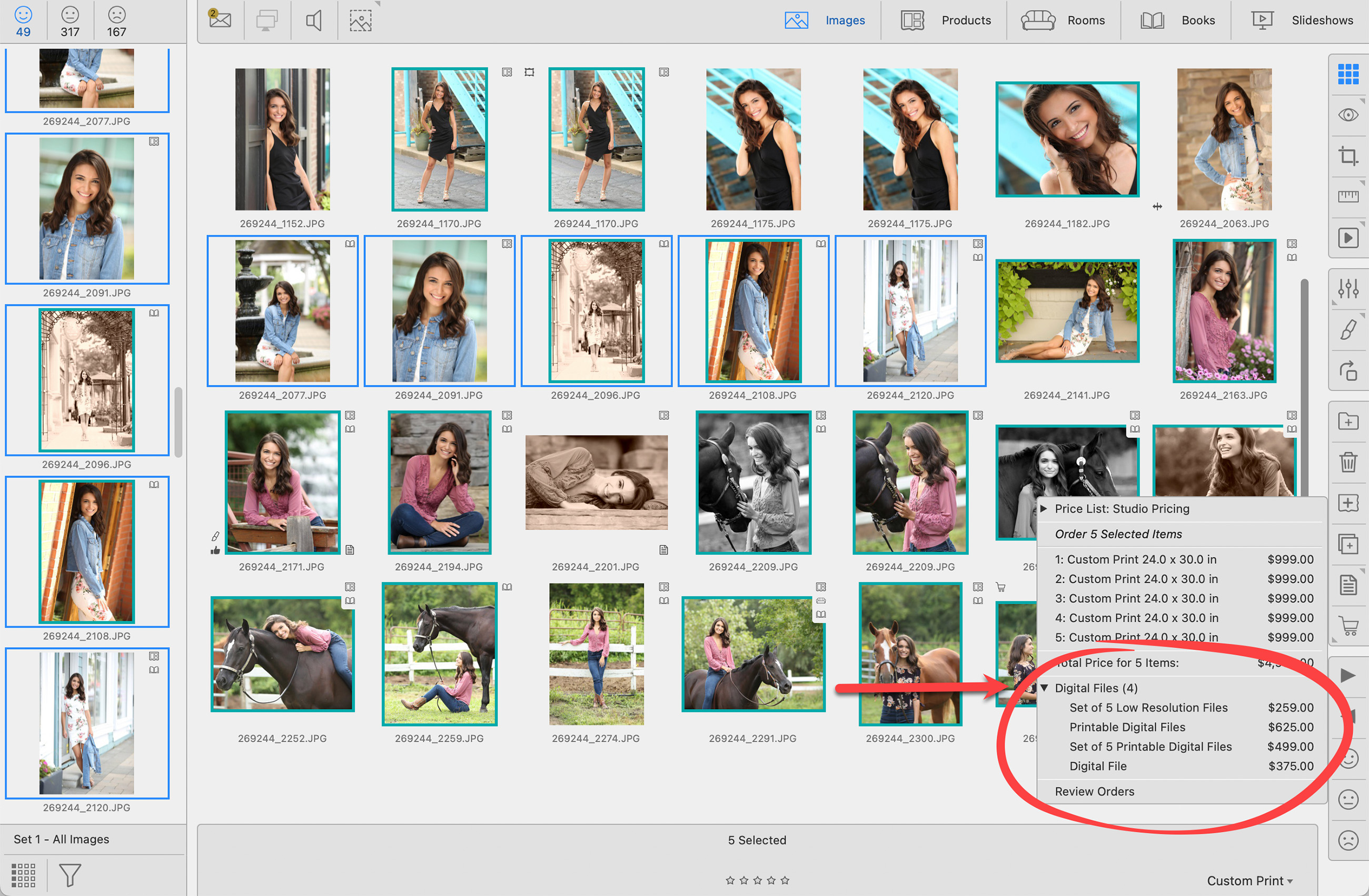Click the first star rating
The height and width of the screenshot is (896, 1369).
(730, 881)
